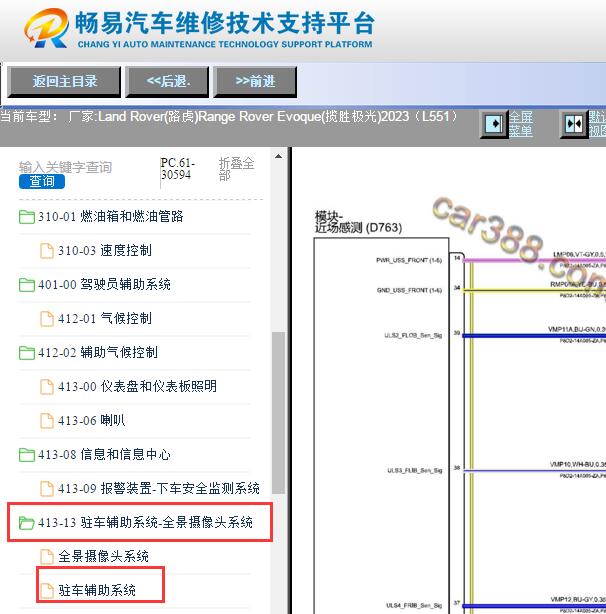This screenshot has height=614, width=606.
Task: Go back with <<后退 button
Action: (x=167, y=81)
